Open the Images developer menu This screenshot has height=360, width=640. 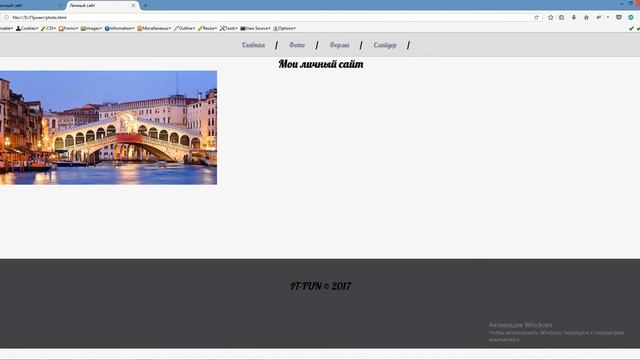(x=91, y=29)
